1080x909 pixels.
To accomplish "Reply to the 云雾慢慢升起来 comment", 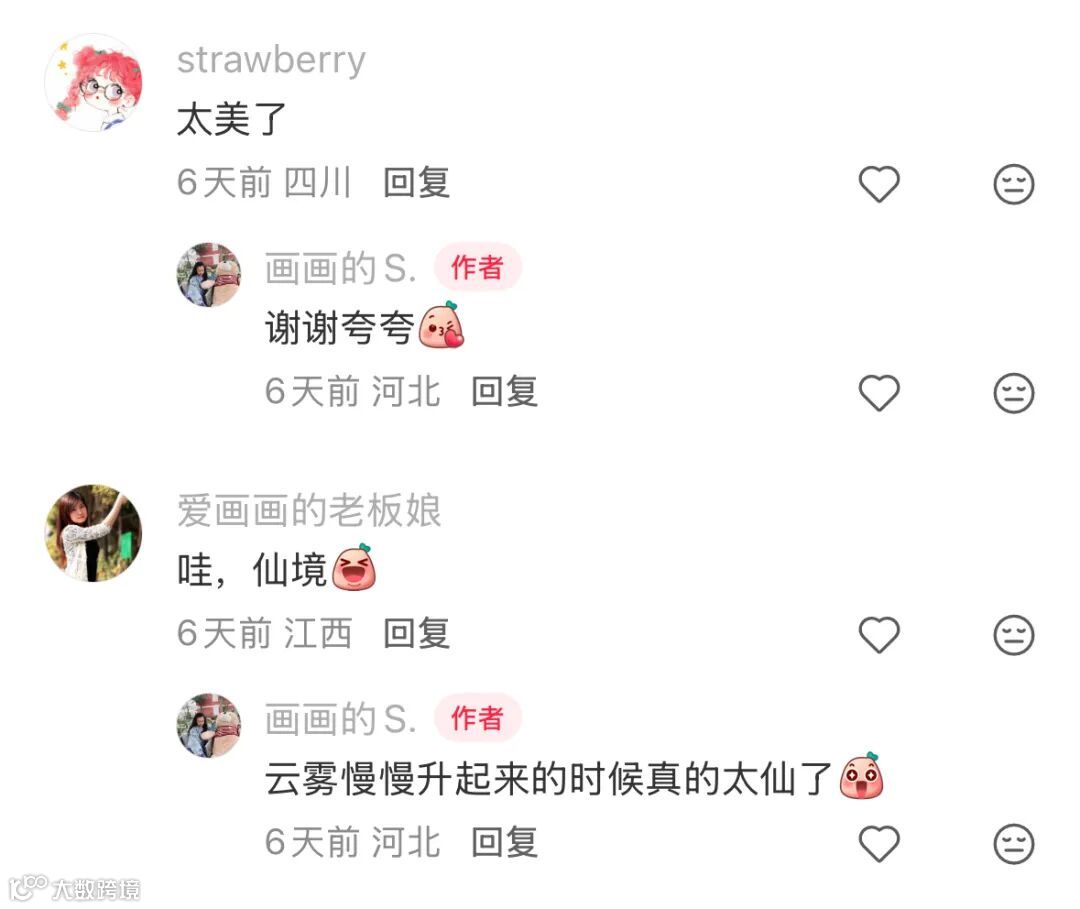I will click(505, 843).
